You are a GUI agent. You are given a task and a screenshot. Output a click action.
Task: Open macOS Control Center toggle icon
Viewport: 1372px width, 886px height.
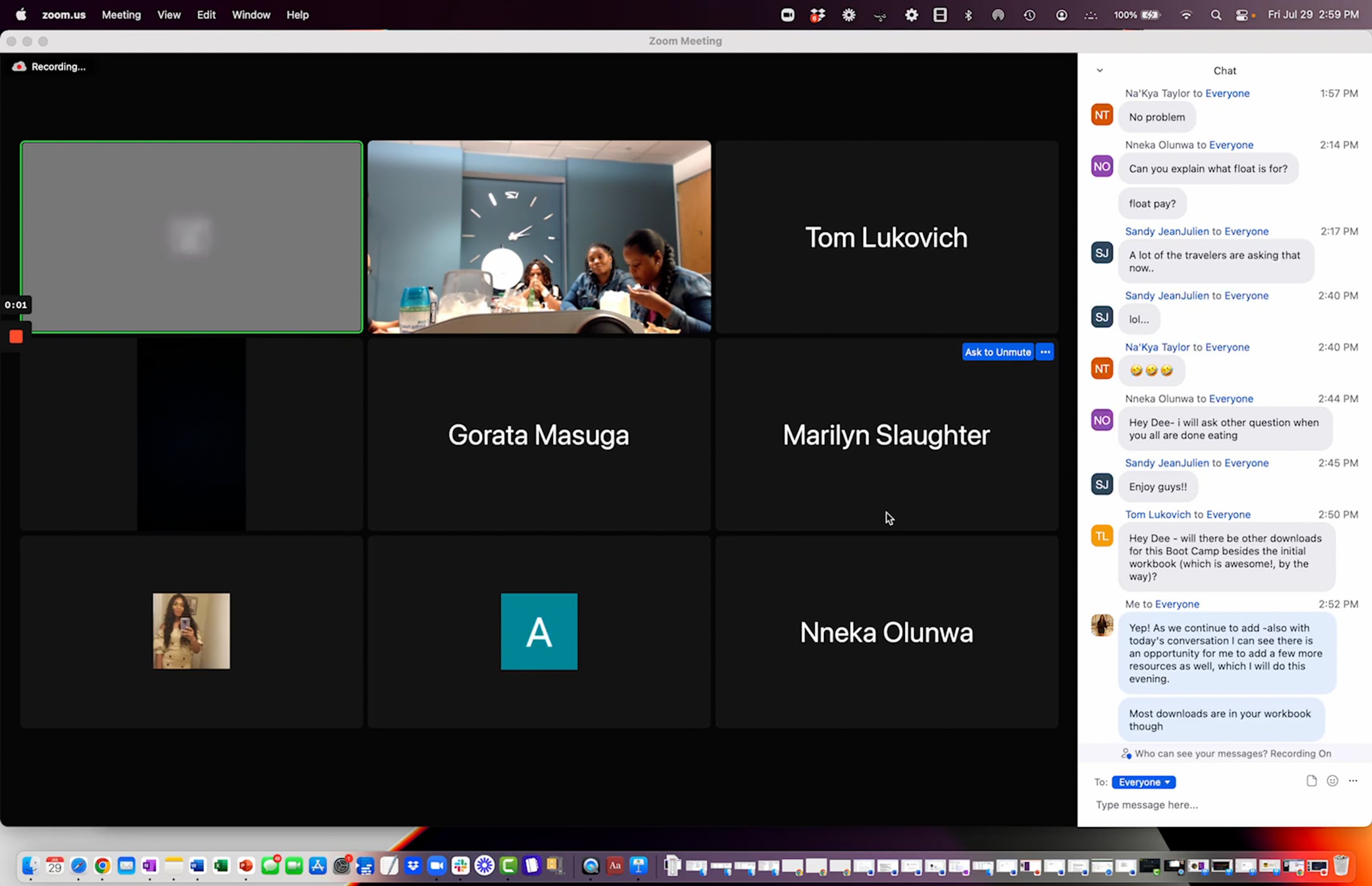click(x=1242, y=15)
